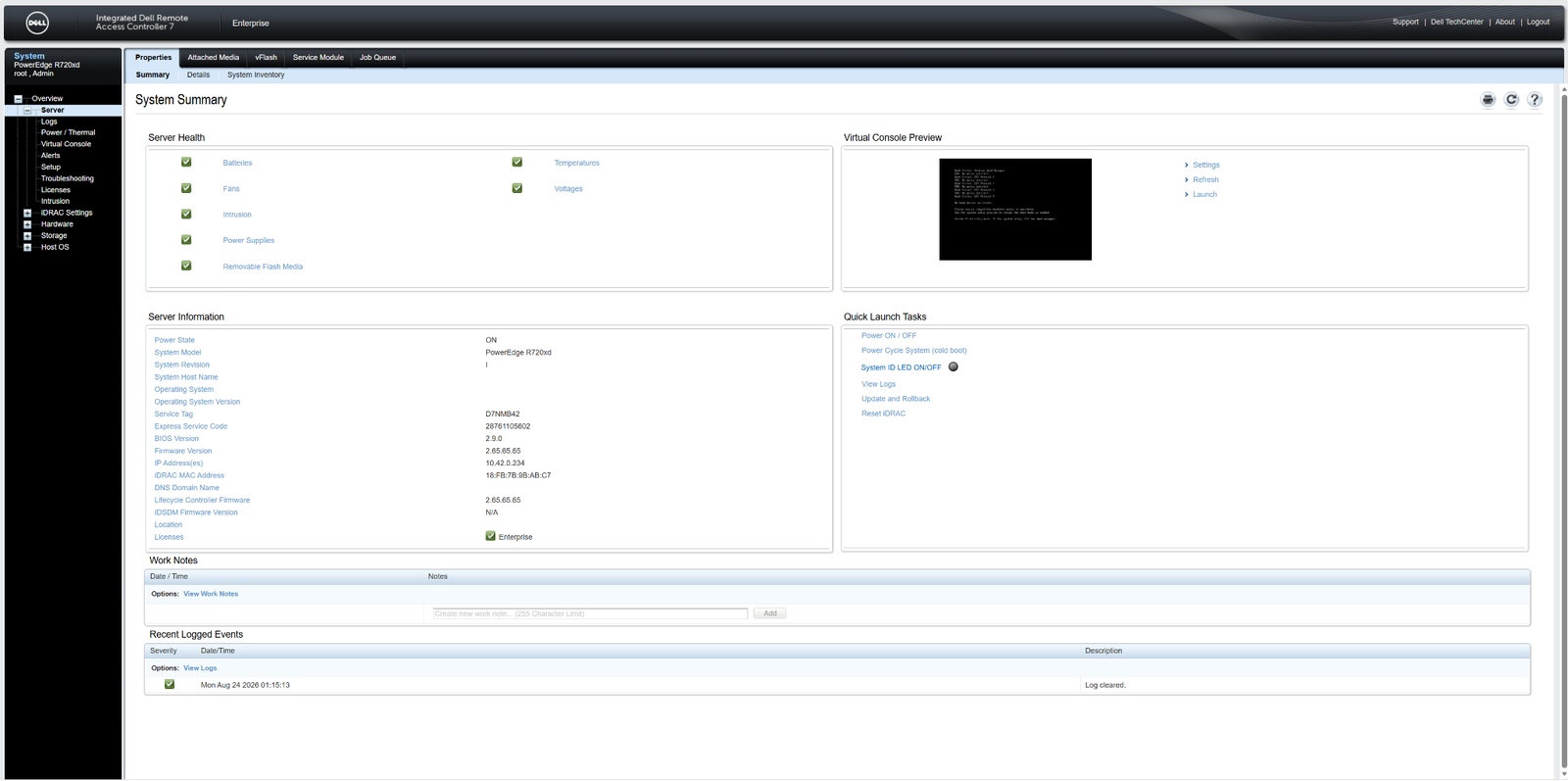Click the Dell logo in the header
Screen dimensions: 1568x781
click(37, 23)
